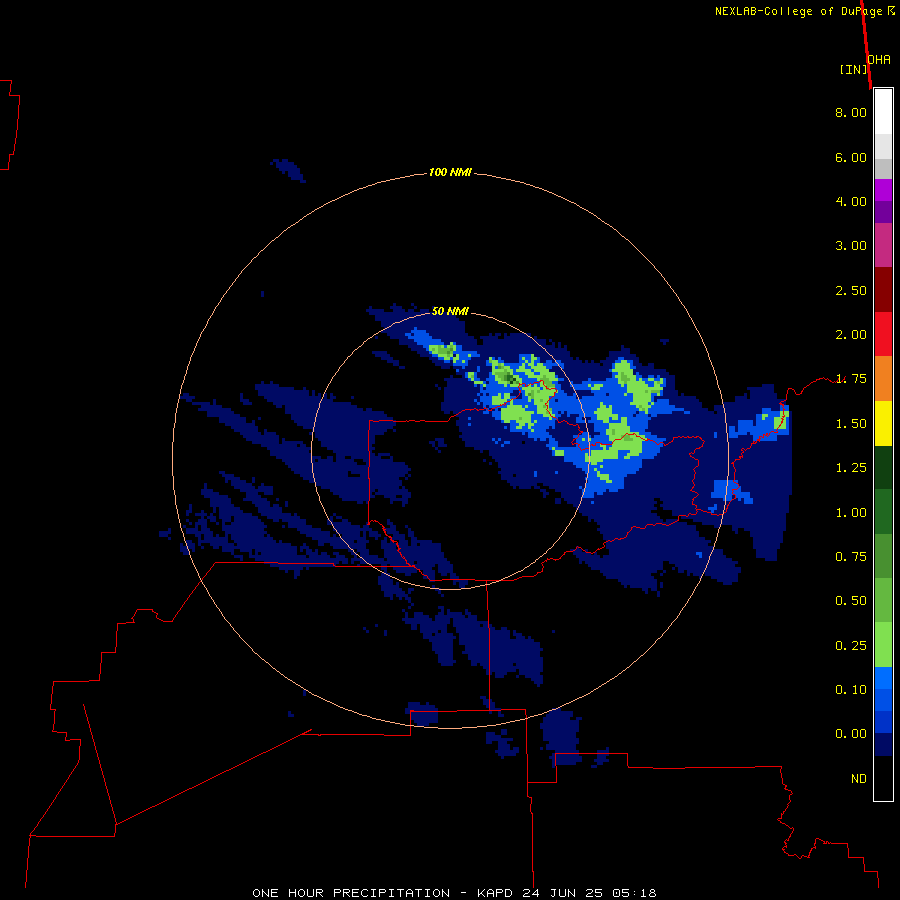Viewport: 900px width, 900px height.
Task: Select the lightest green legend swatch
Action: click(883, 645)
